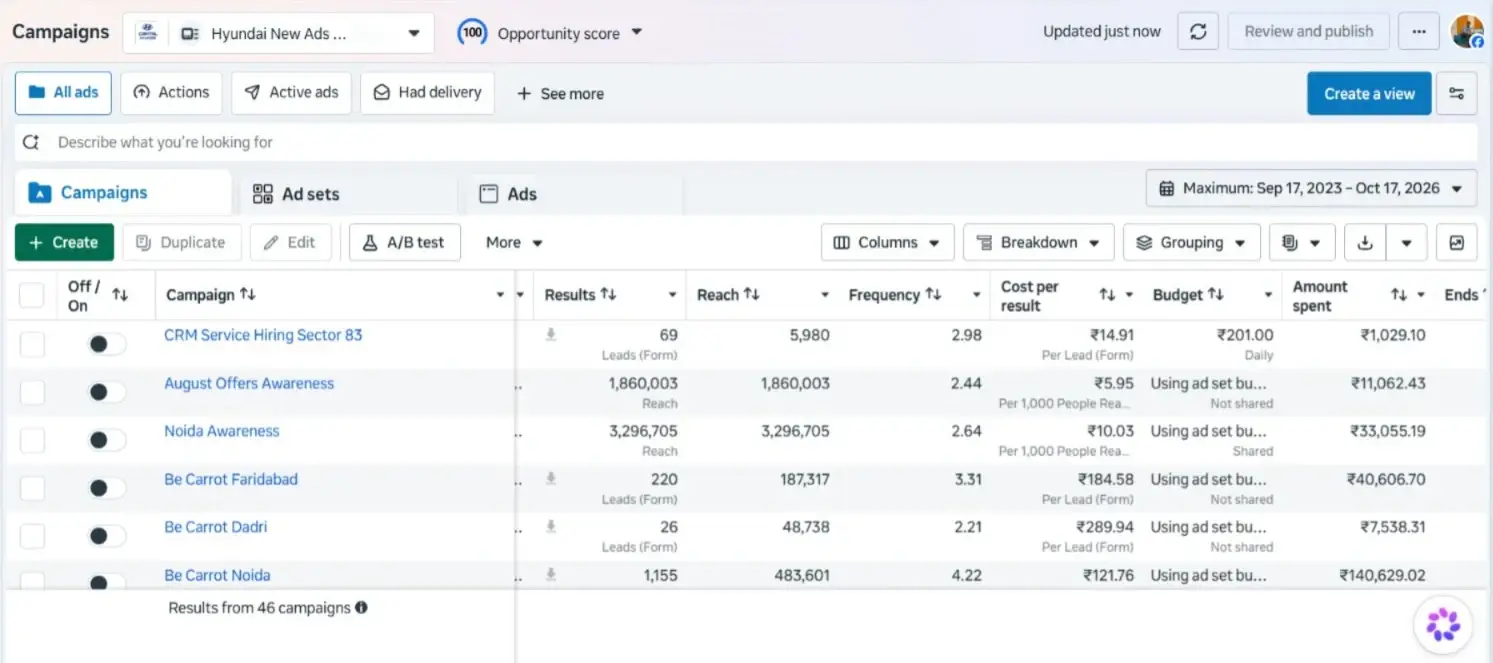Sort by Reach column arrows

point(752,295)
